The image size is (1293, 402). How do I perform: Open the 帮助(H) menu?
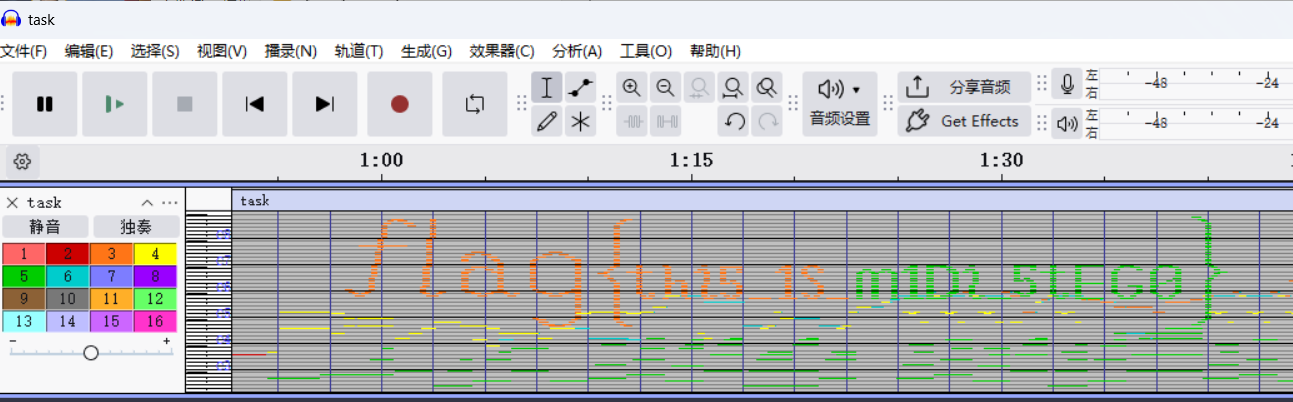tap(714, 51)
